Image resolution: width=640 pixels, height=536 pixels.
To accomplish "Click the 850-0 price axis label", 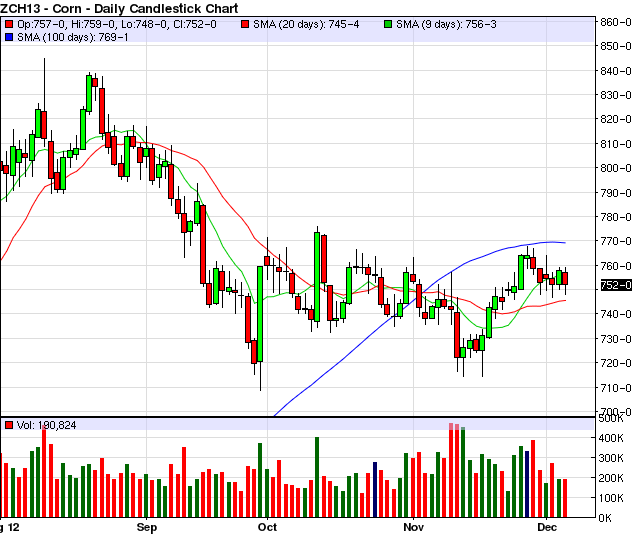I will point(616,47).
